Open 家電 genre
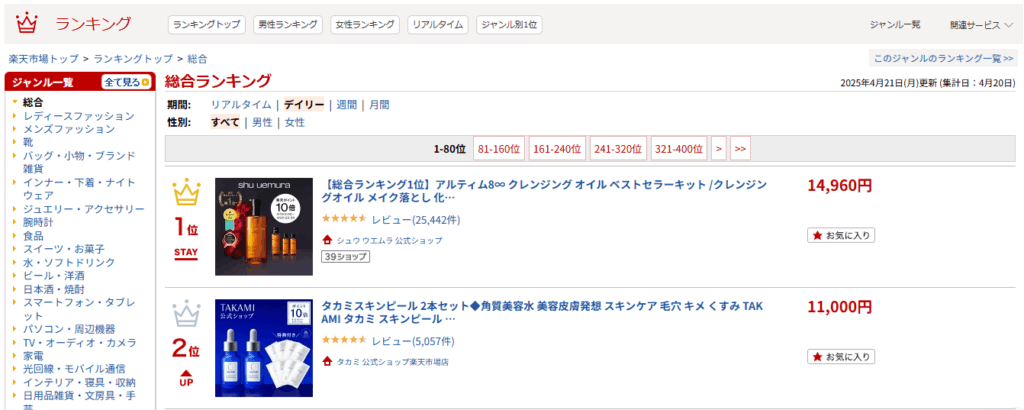The image size is (1024, 410). 33,356
